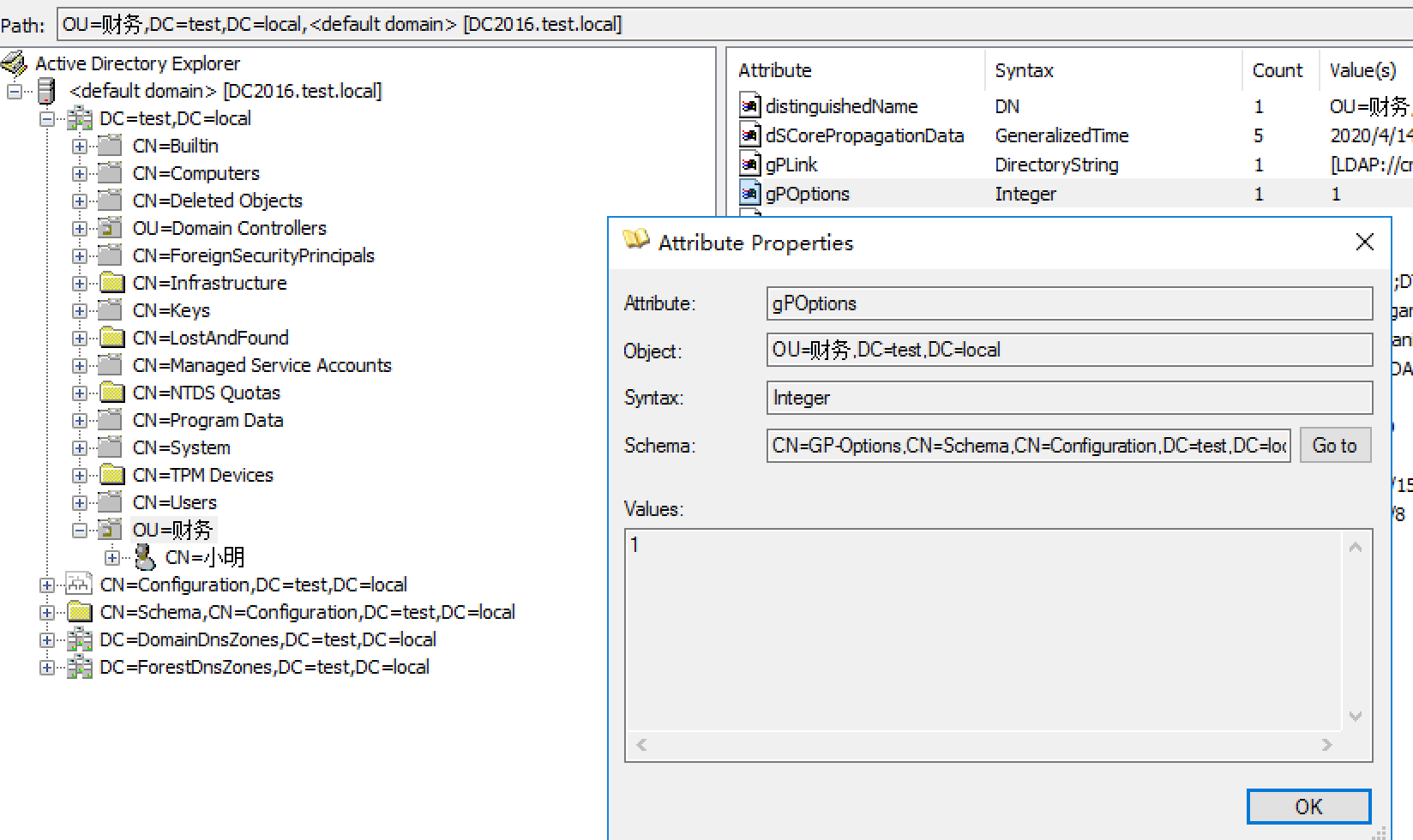Click the CN=Configuration container icon
This screenshot has width=1413, height=840.
coord(80,585)
